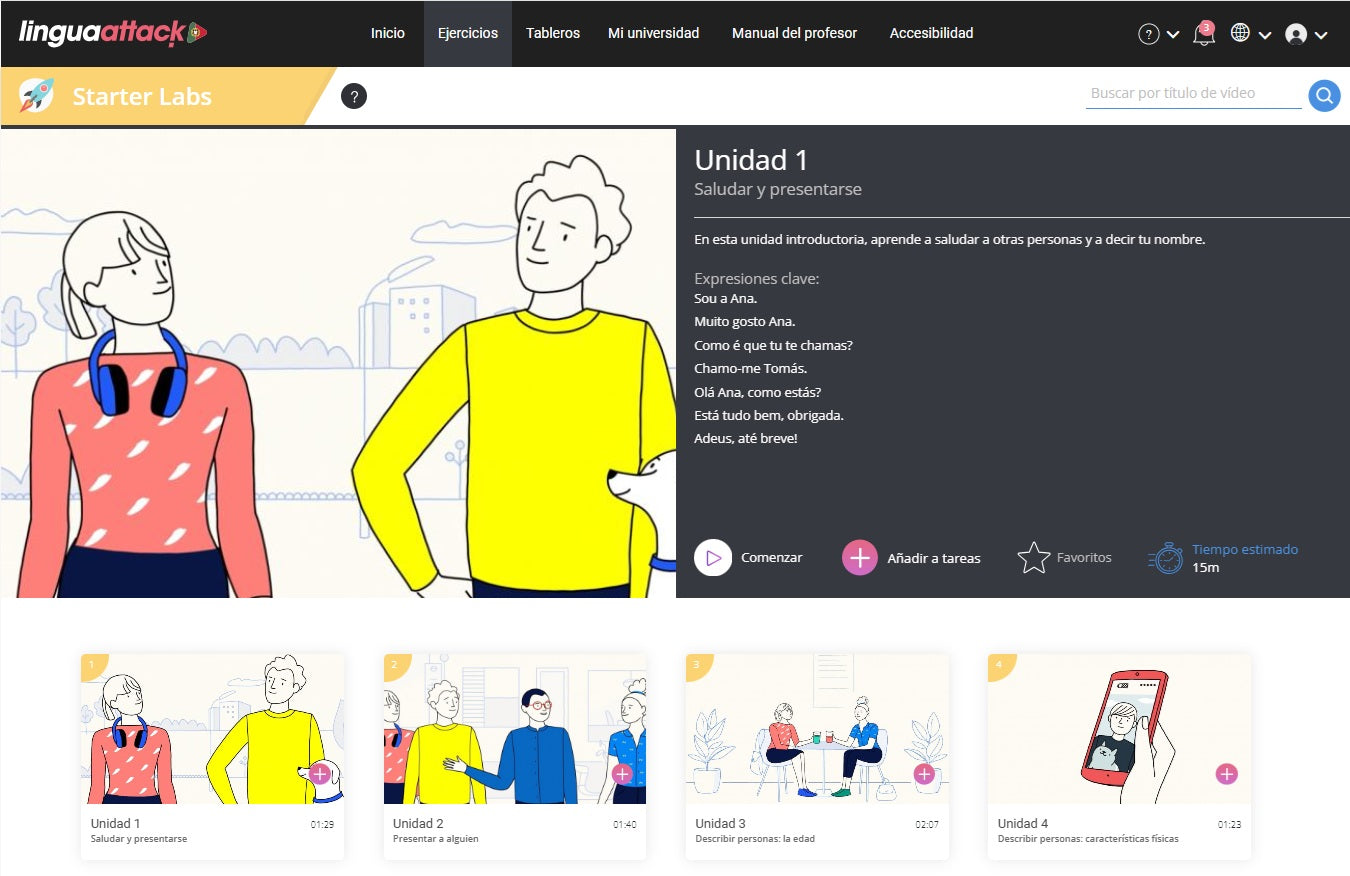Click the video title search field
1350x876 pixels.
1192,93
